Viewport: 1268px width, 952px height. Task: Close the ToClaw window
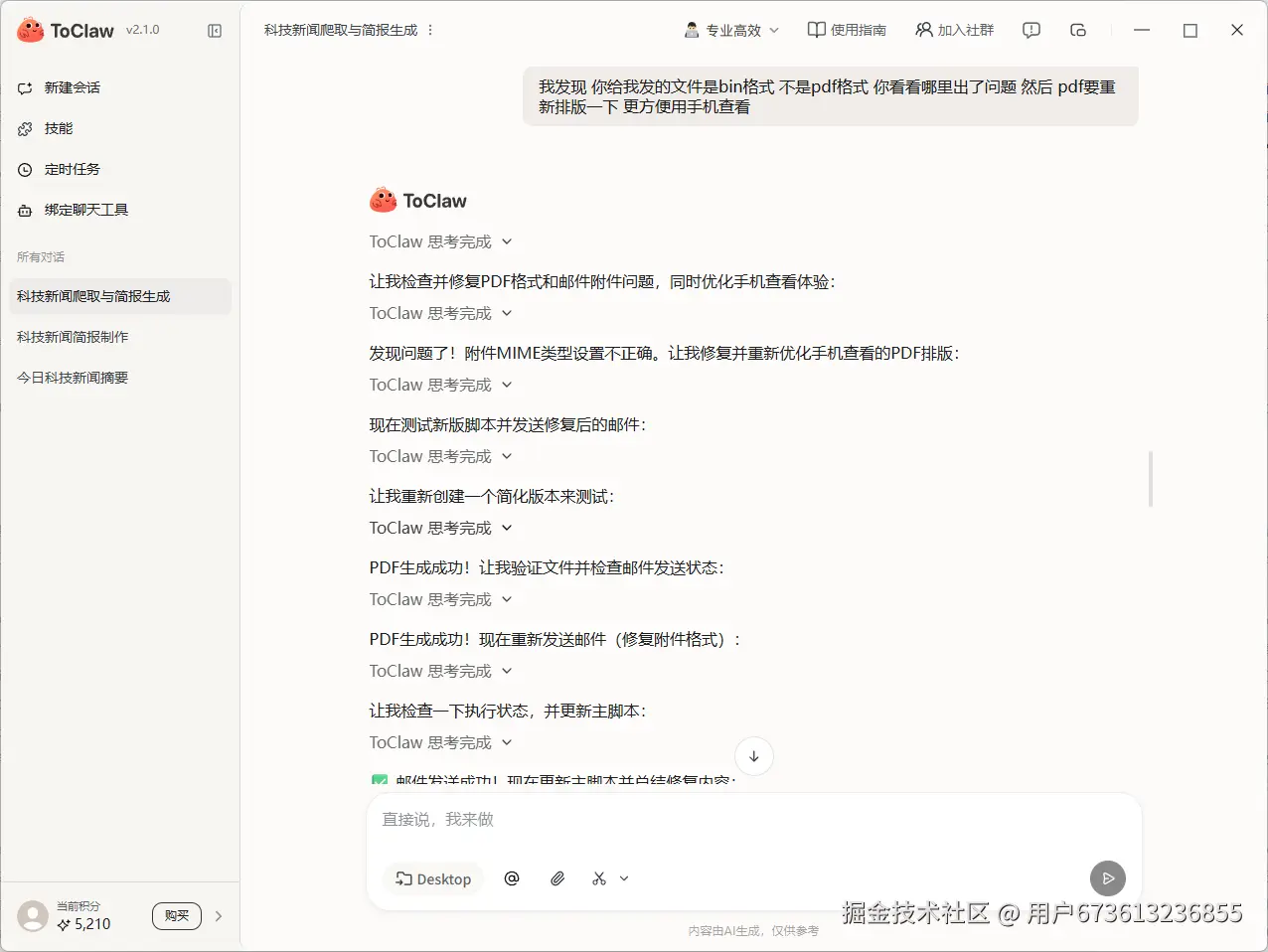1237,30
